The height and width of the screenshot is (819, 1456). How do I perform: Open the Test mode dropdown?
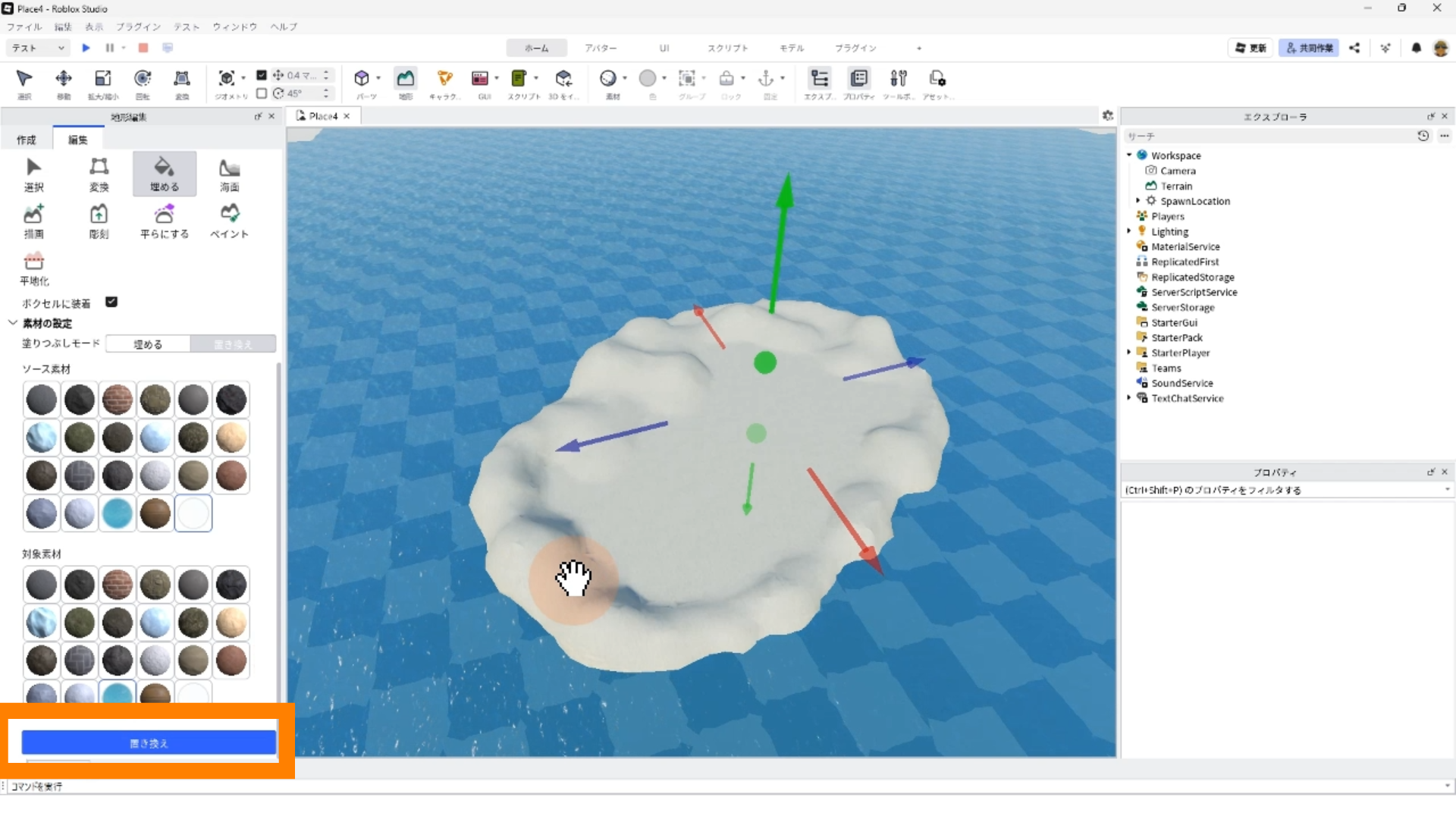point(38,48)
